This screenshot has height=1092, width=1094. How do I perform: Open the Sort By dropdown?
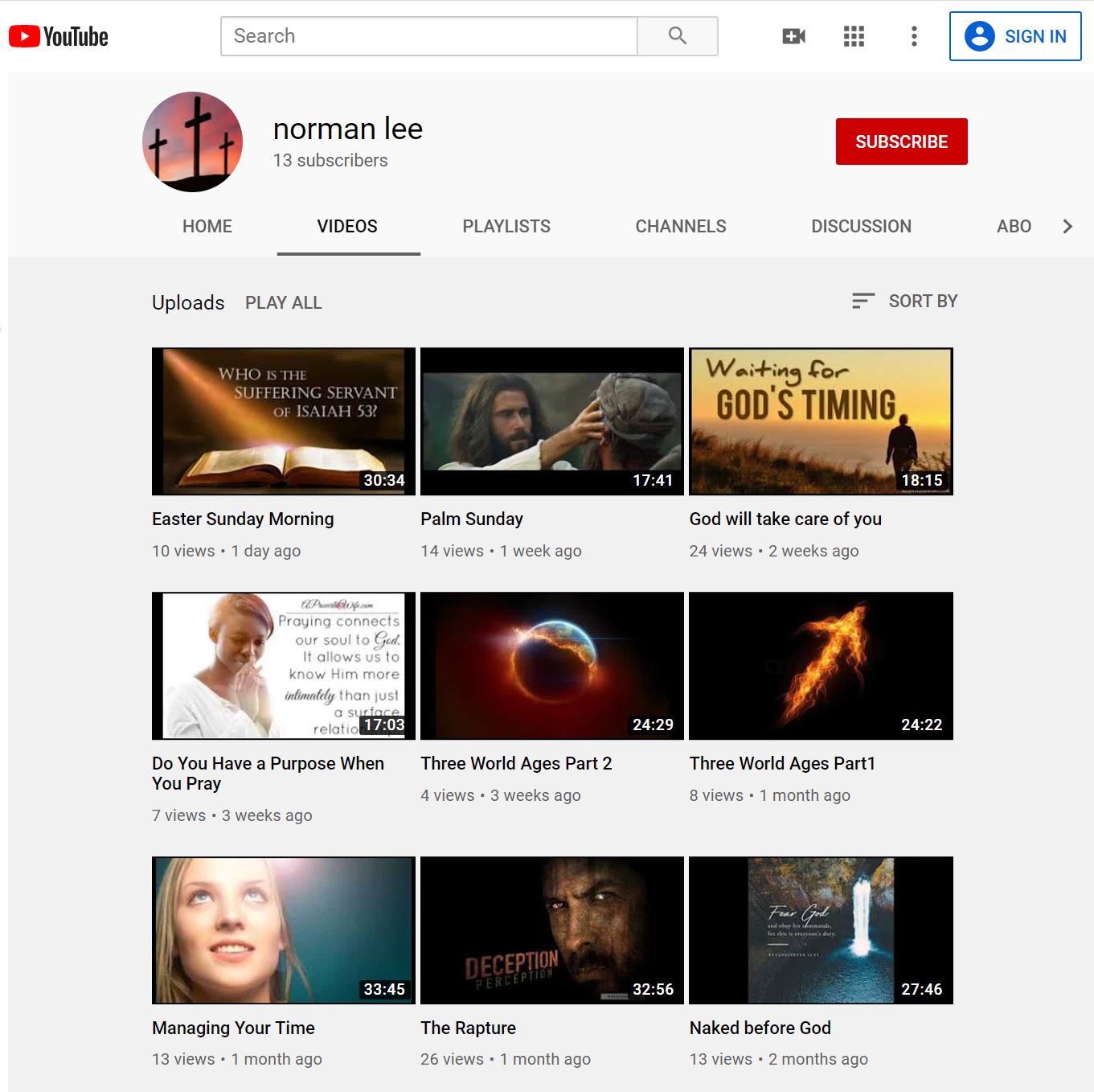pos(905,302)
